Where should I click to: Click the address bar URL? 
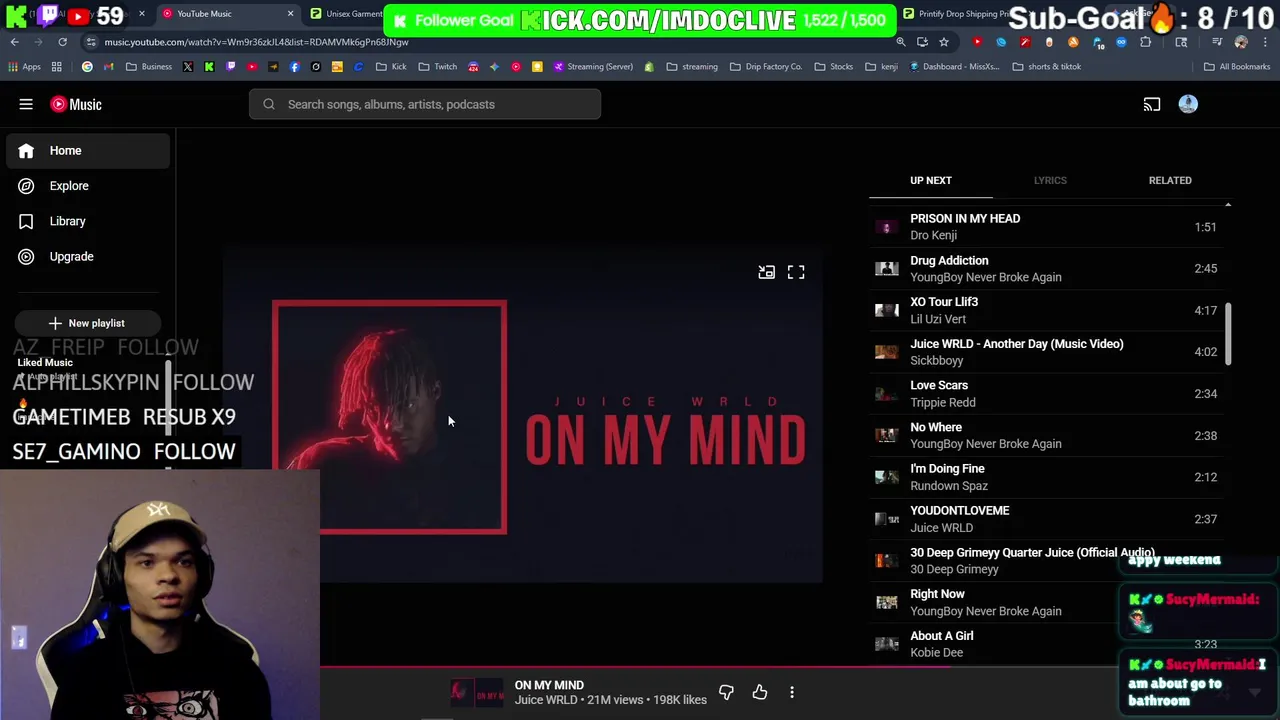[256, 42]
